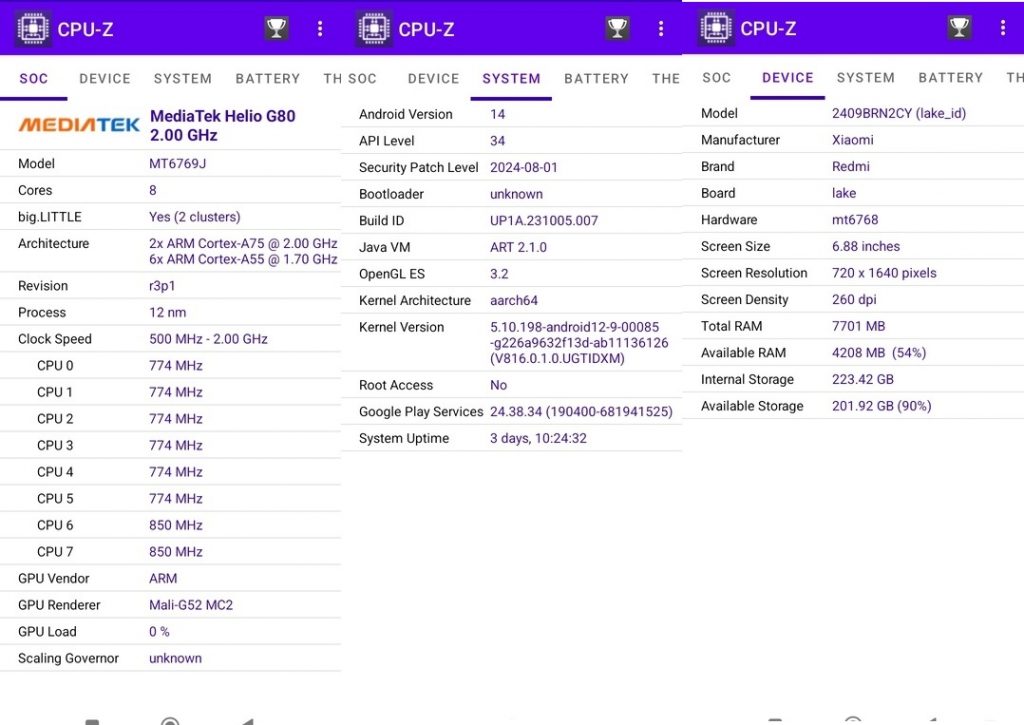
Task: Open three-dot overflow menu in right panel
Action: pyautogui.click(x=1003, y=27)
